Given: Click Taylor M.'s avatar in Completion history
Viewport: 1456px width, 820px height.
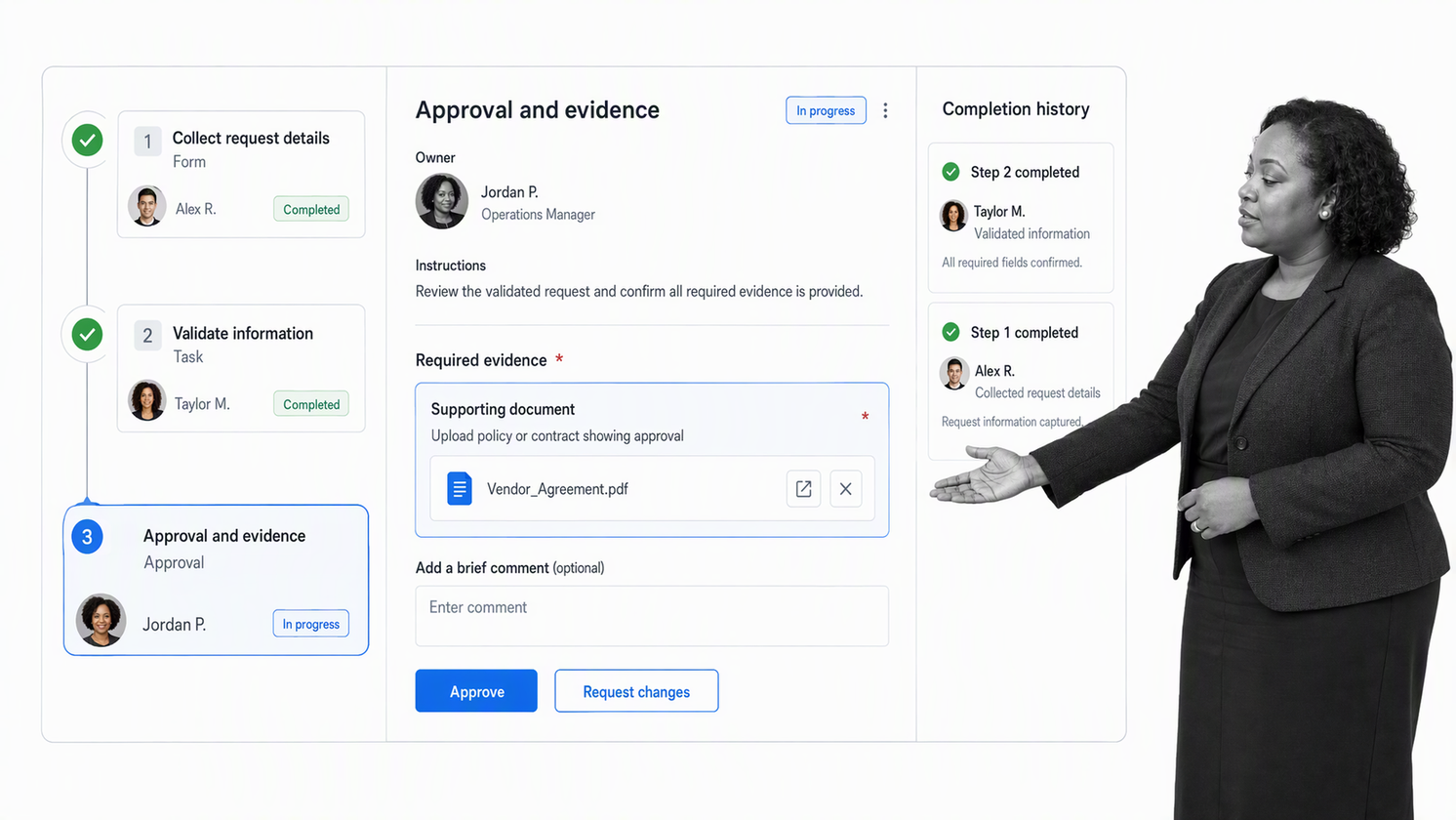Looking at the screenshot, I should pos(953,216).
